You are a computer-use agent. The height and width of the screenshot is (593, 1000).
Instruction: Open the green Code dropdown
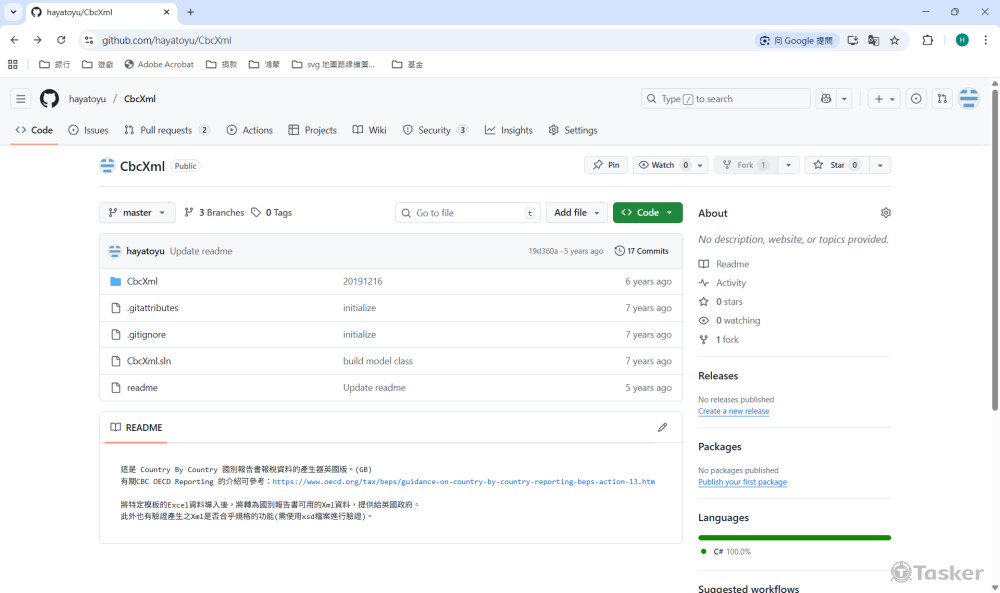pyautogui.click(x=647, y=213)
